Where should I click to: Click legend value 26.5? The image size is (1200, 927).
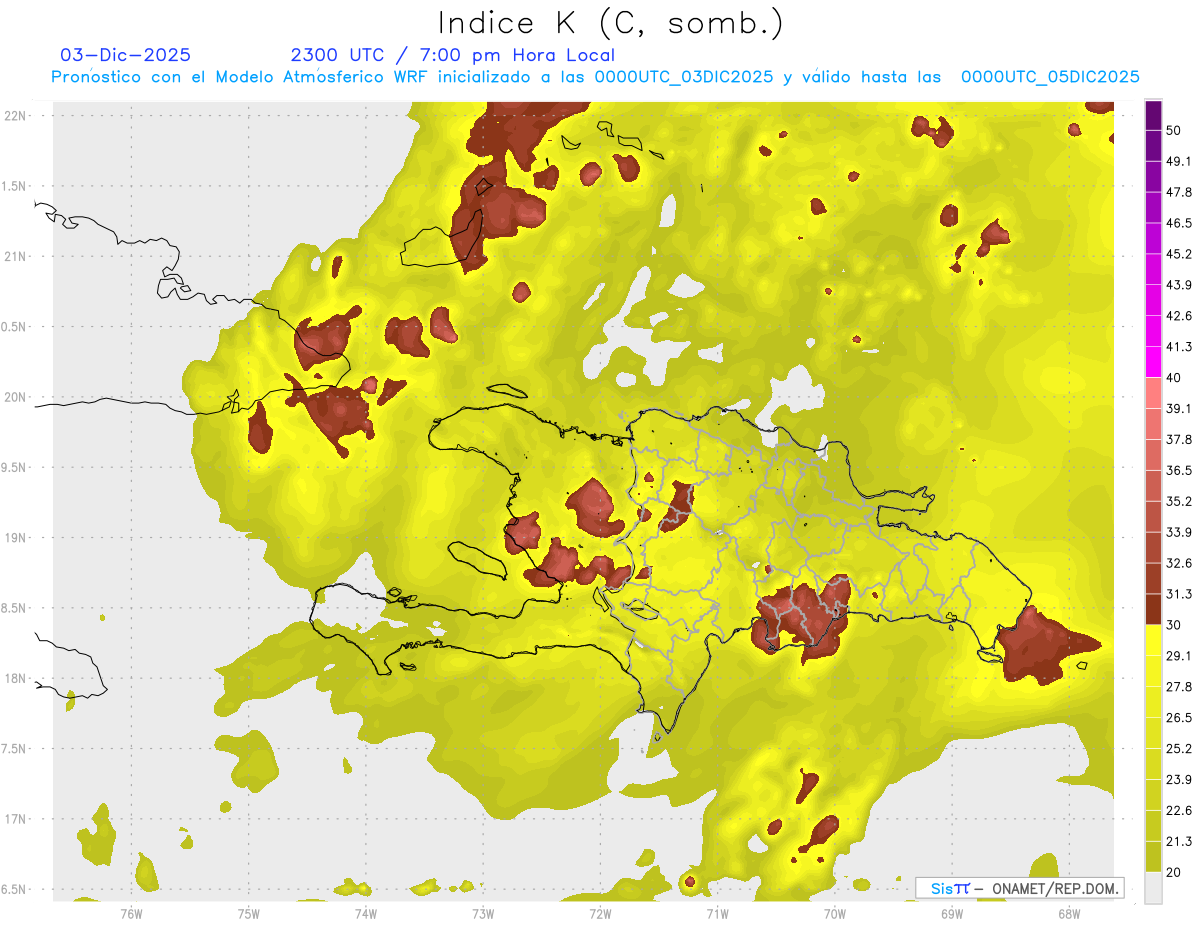[x=1179, y=717]
